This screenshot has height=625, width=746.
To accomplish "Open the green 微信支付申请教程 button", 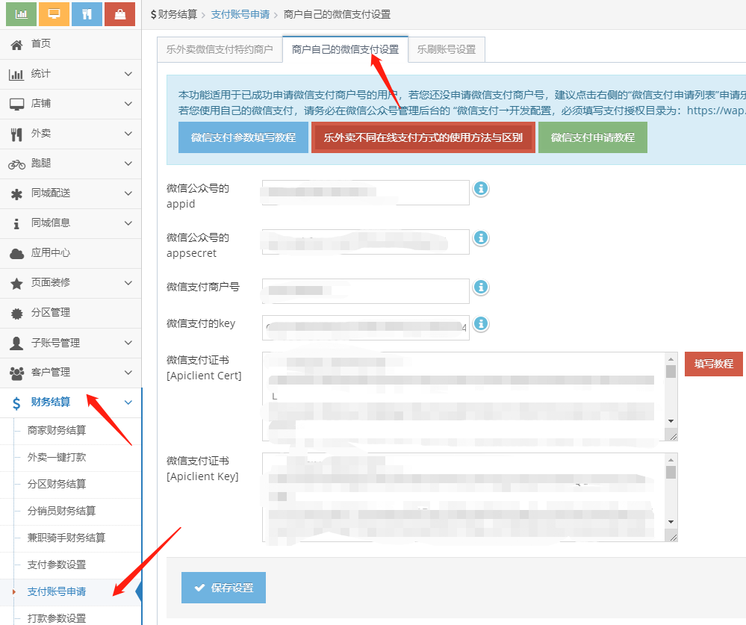I will [592, 137].
